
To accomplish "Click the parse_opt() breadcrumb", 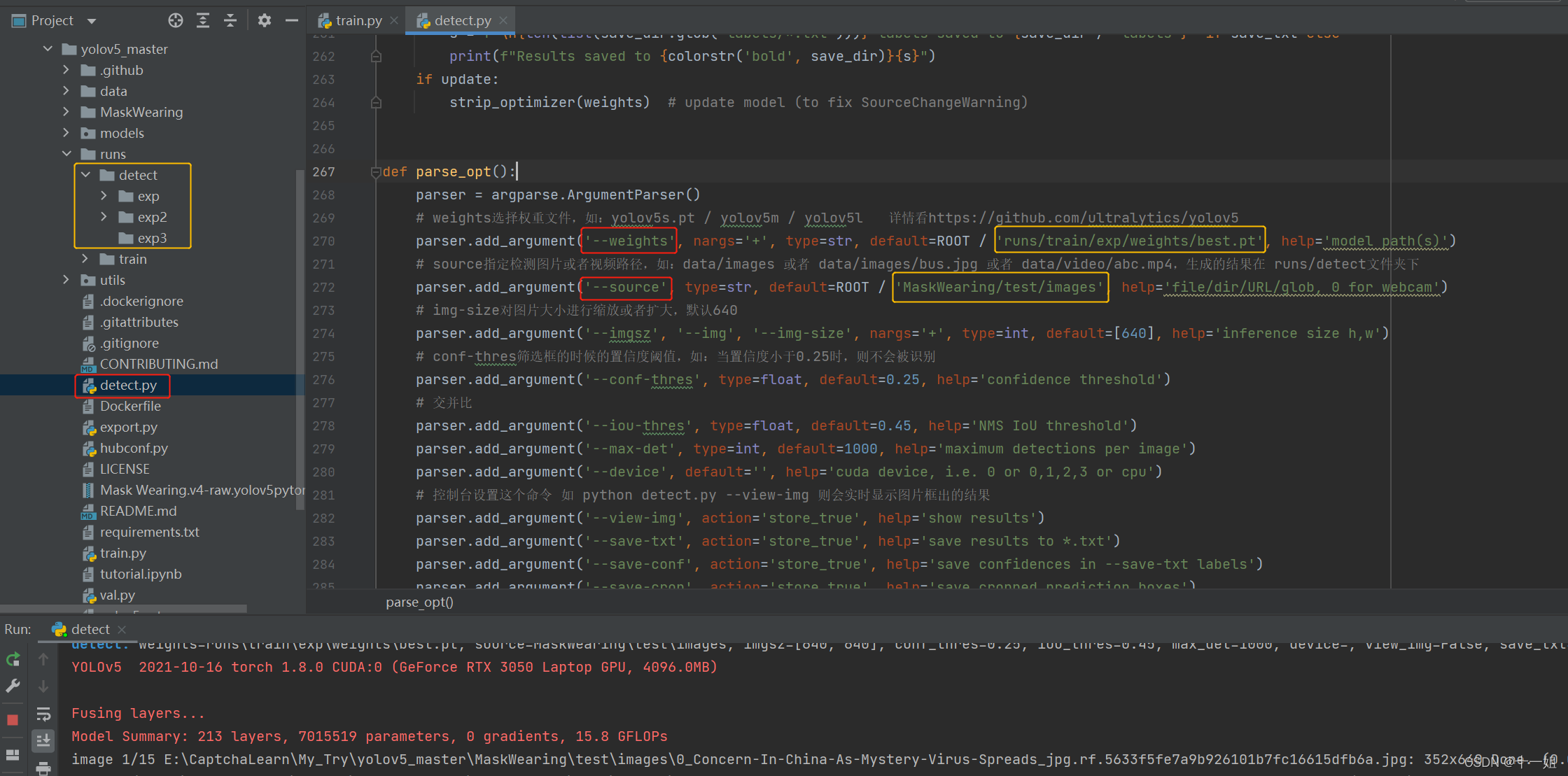I will tap(420, 602).
